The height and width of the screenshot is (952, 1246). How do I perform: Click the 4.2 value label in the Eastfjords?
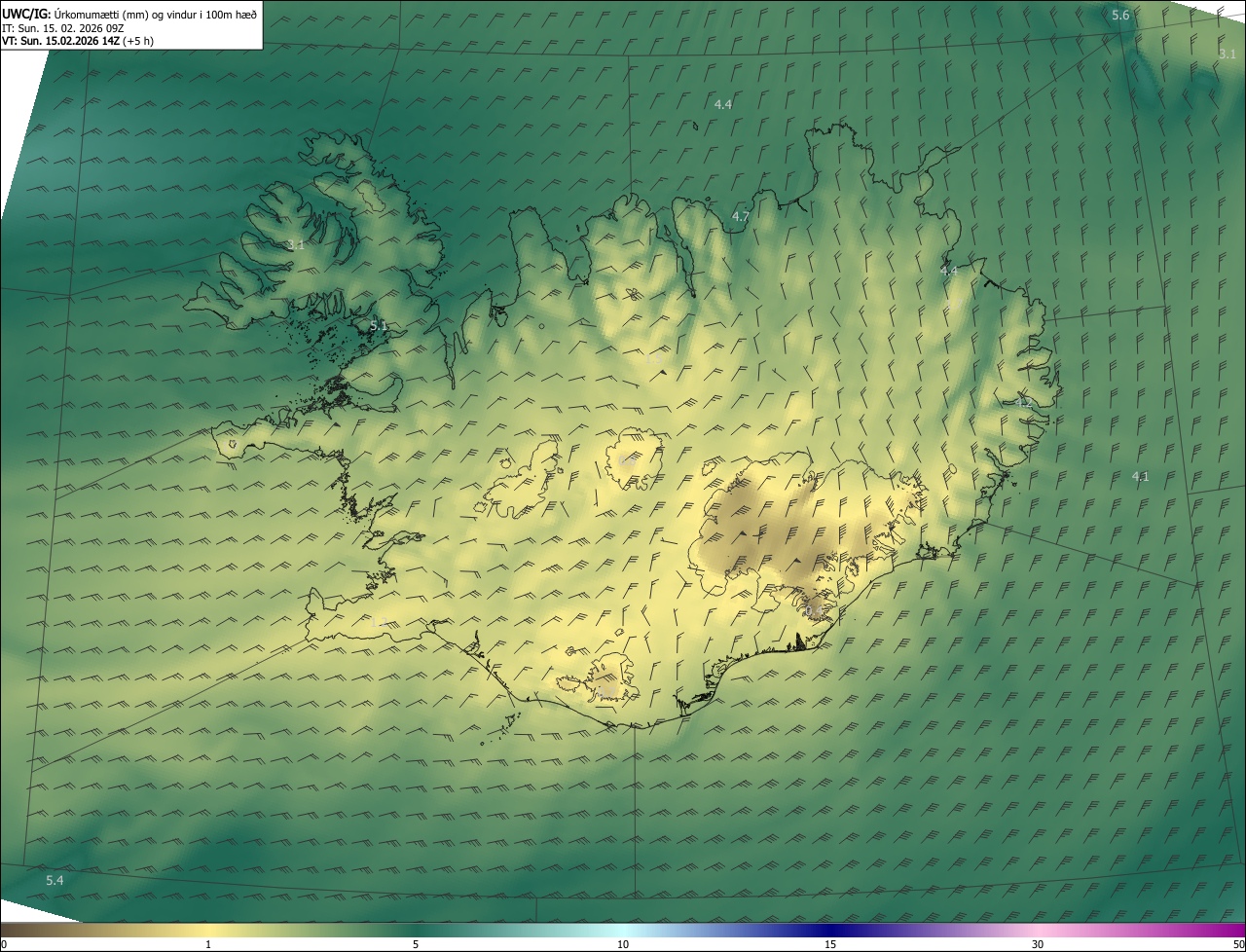click(1023, 402)
